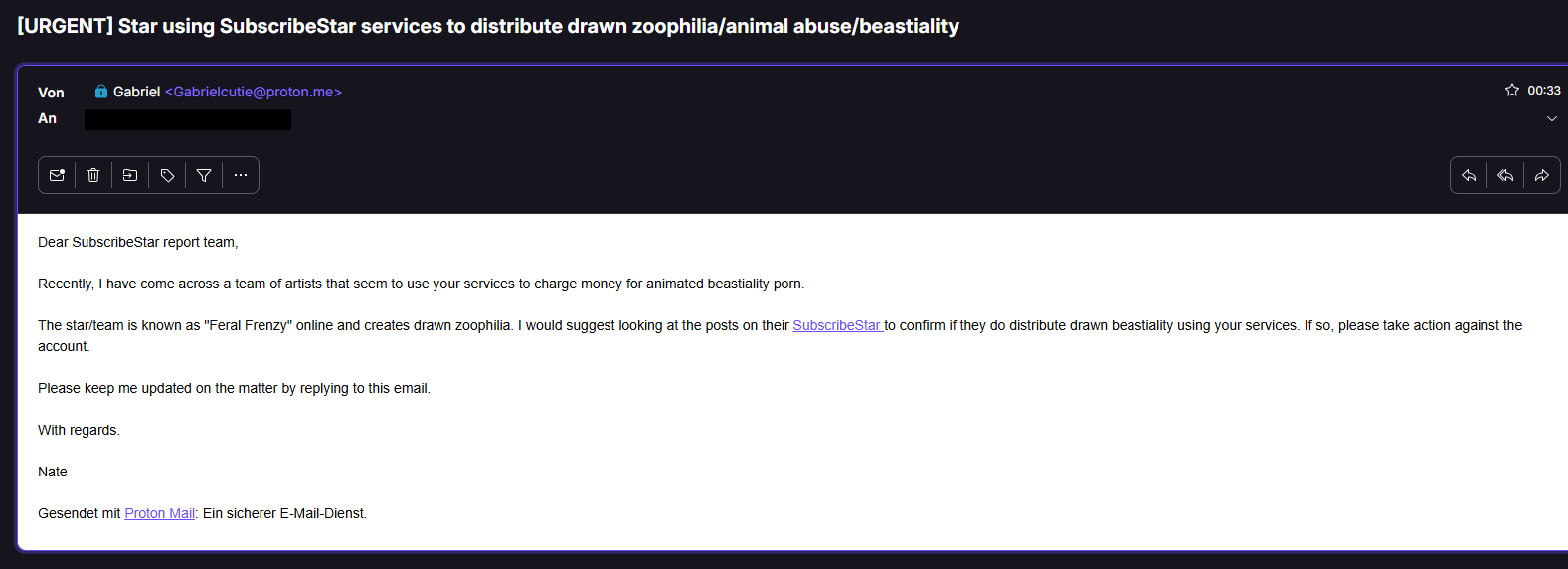Open the Proton Mail signature link
This screenshot has height=569, width=1568.
[159, 513]
